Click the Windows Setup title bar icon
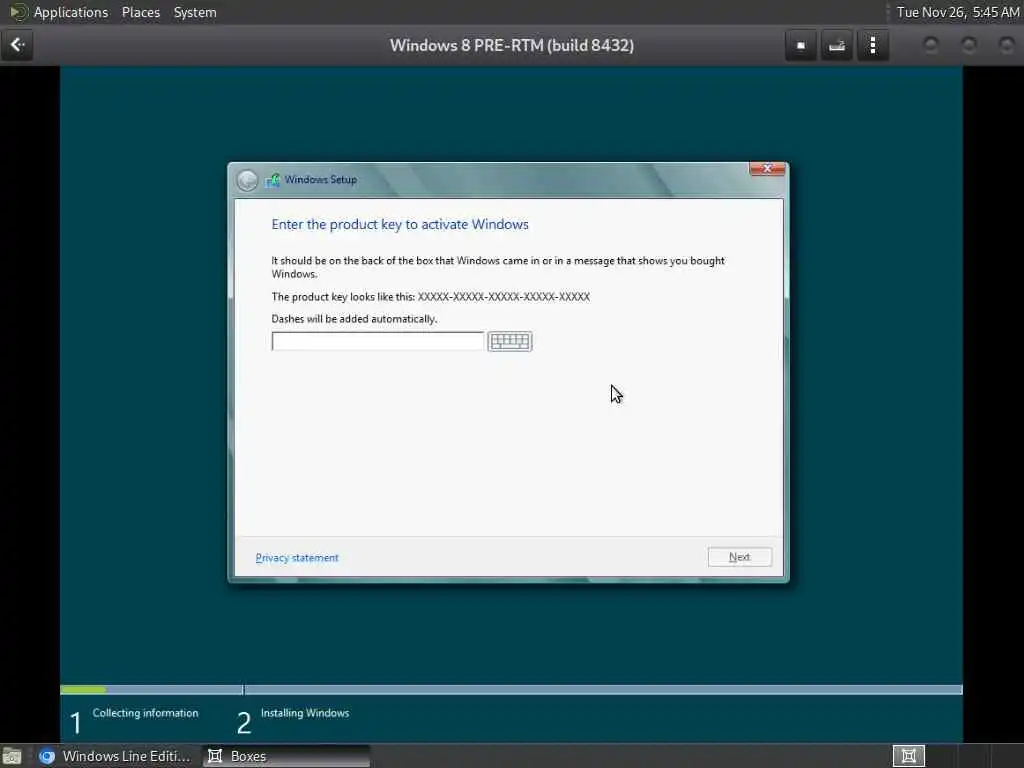The width and height of the screenshot is (1024, 768). [272, 180]
